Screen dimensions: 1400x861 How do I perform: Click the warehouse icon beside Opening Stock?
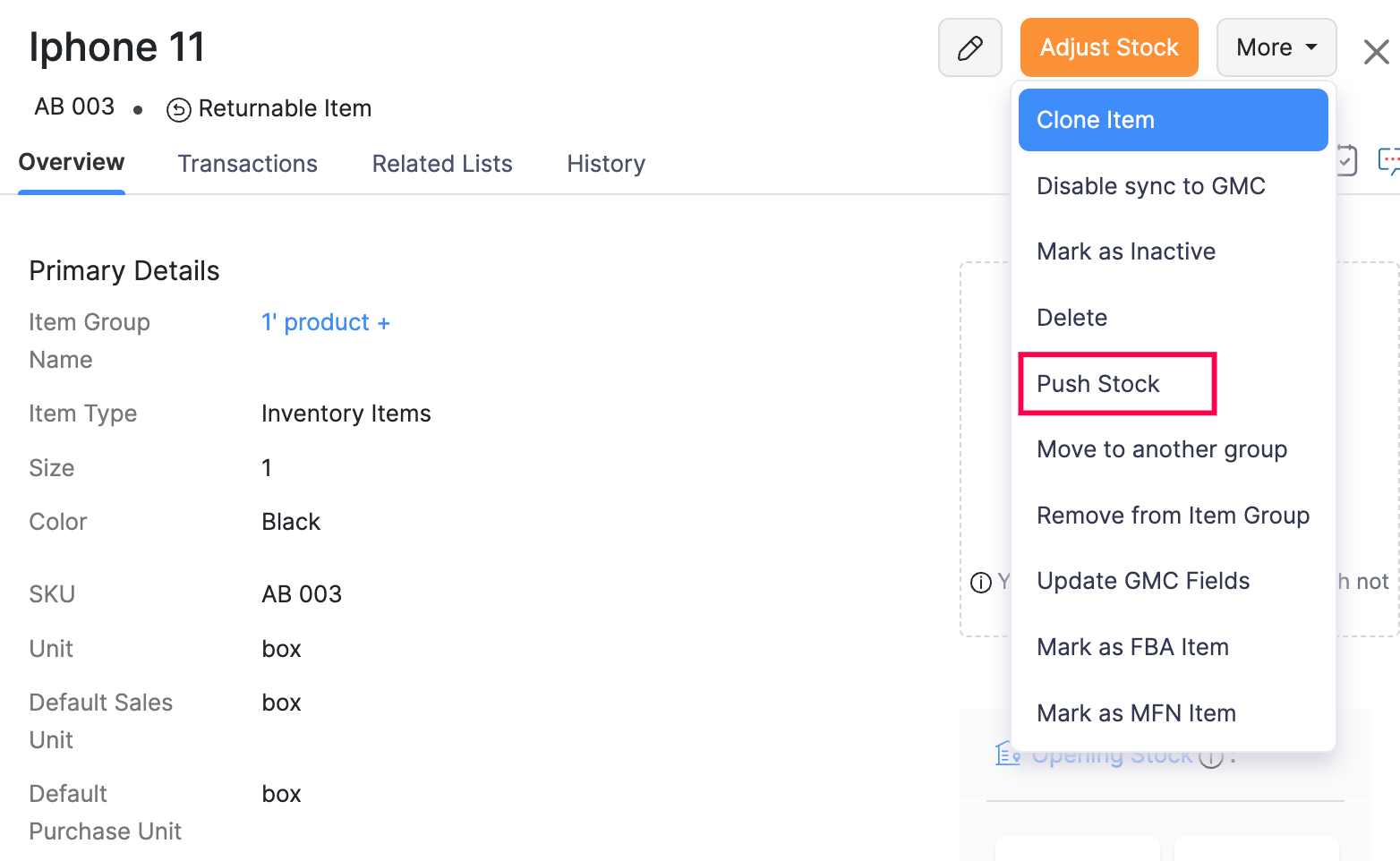click(x=1007, y=754)
